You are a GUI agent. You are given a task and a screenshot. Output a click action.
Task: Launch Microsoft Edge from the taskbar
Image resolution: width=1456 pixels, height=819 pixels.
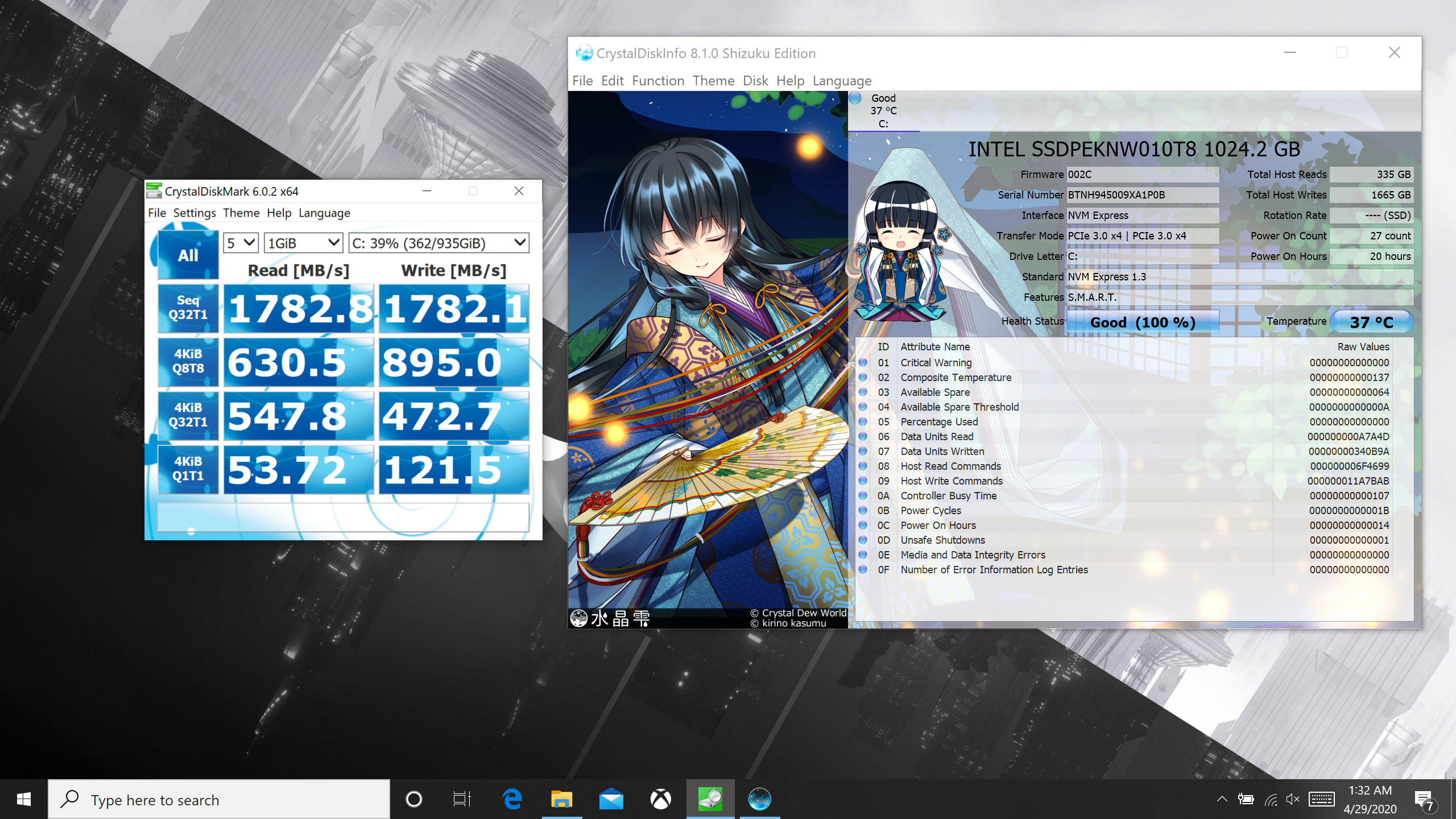(512, 799)
